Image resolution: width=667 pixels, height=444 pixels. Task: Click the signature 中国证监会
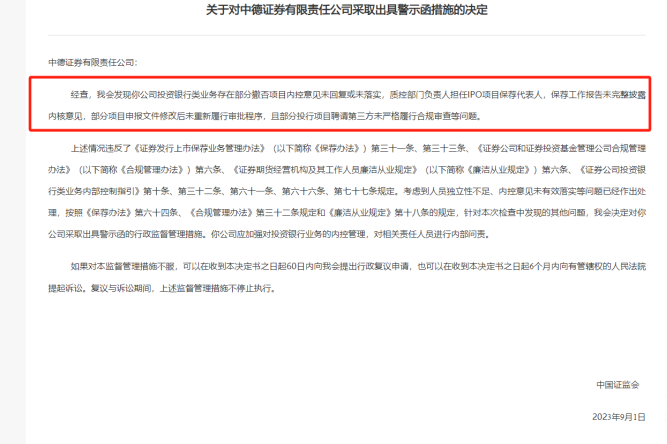(617, 385)
